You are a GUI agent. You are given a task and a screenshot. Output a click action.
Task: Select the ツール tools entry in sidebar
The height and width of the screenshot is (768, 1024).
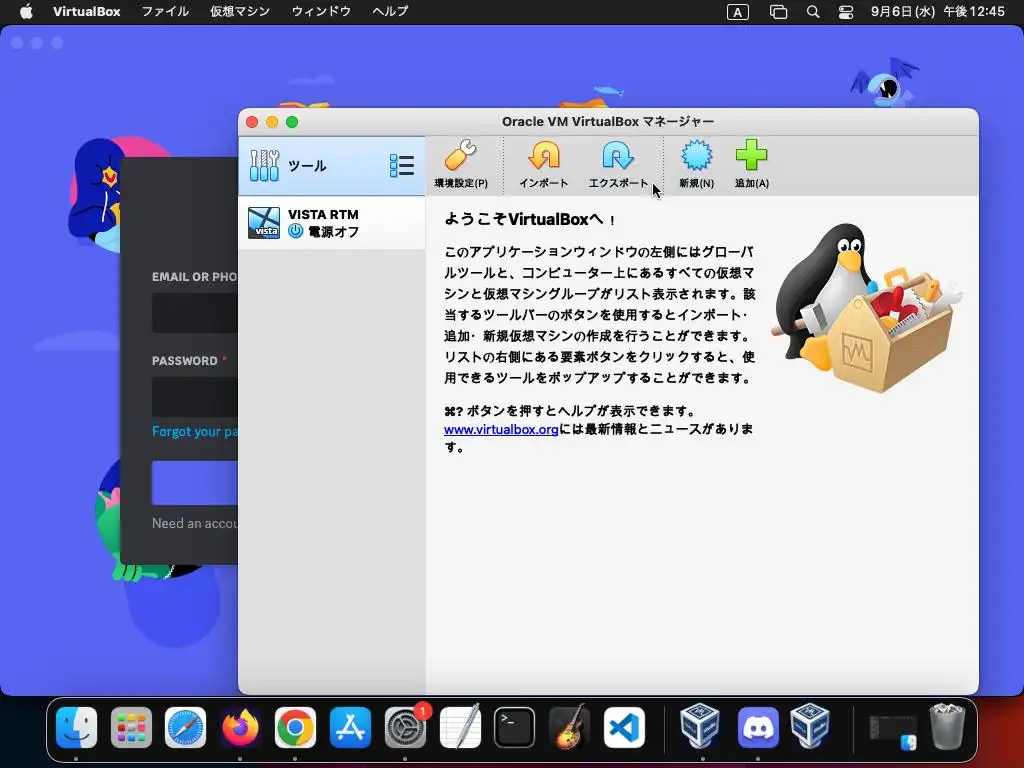(x=331, y=166)
